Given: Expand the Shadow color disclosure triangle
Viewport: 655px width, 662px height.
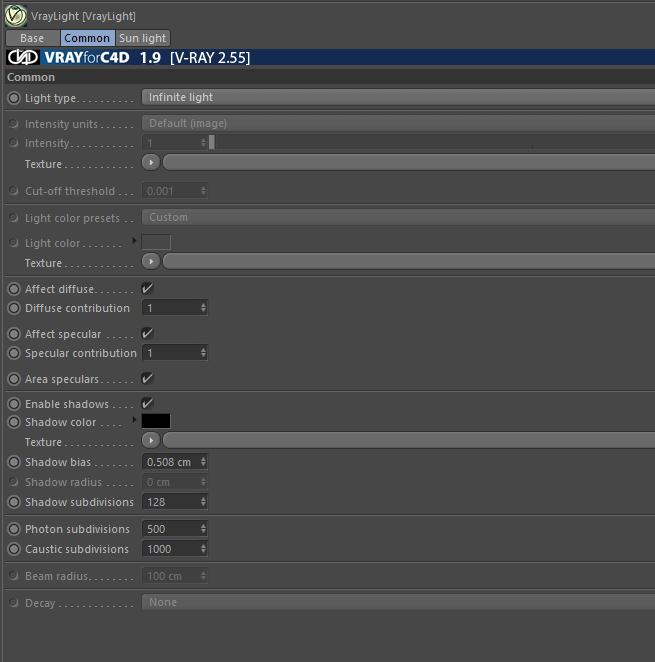Looking at the screenshot, I should point(134,420).
